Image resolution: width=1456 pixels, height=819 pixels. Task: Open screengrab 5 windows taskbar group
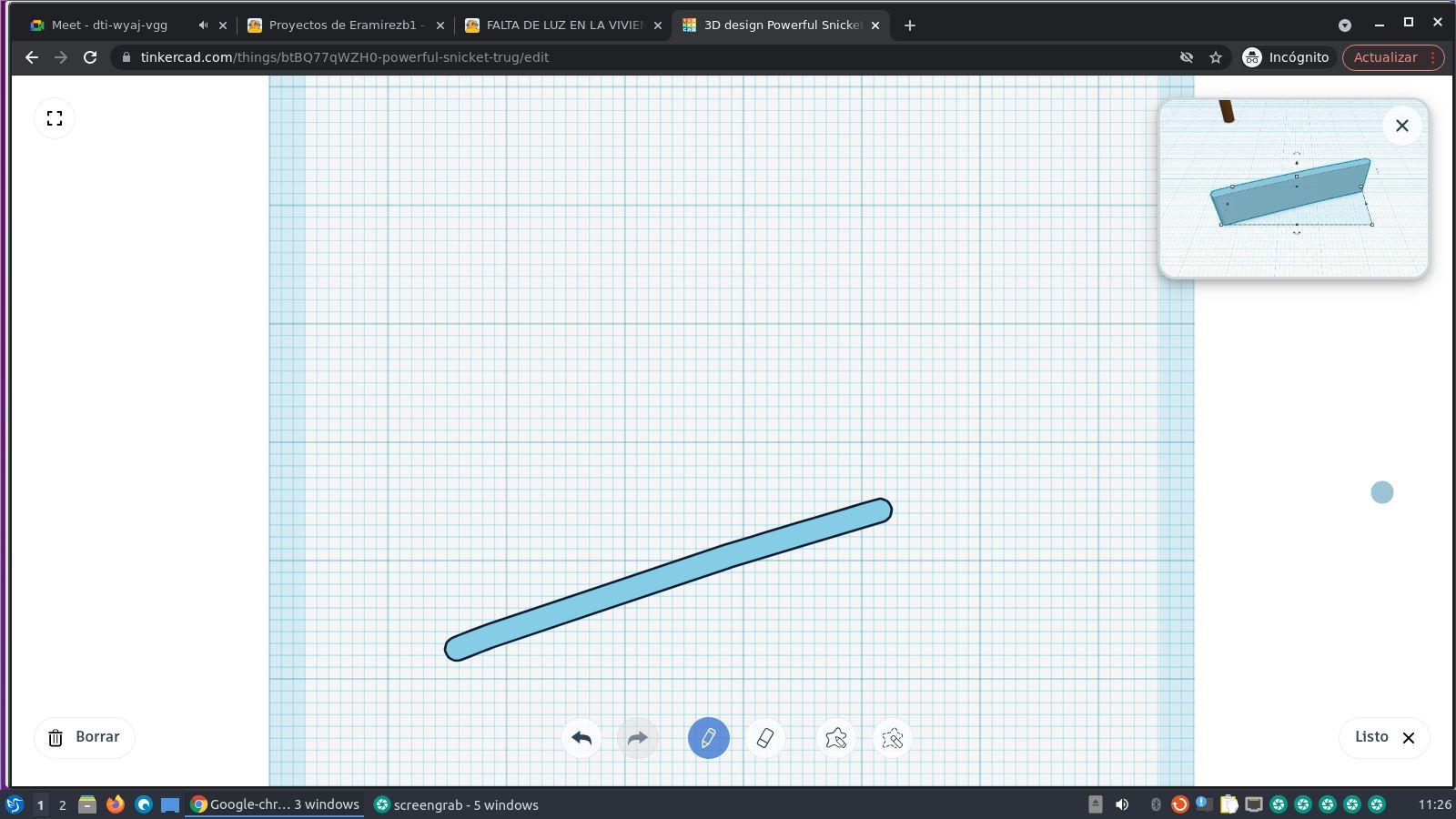coord(457,804)
